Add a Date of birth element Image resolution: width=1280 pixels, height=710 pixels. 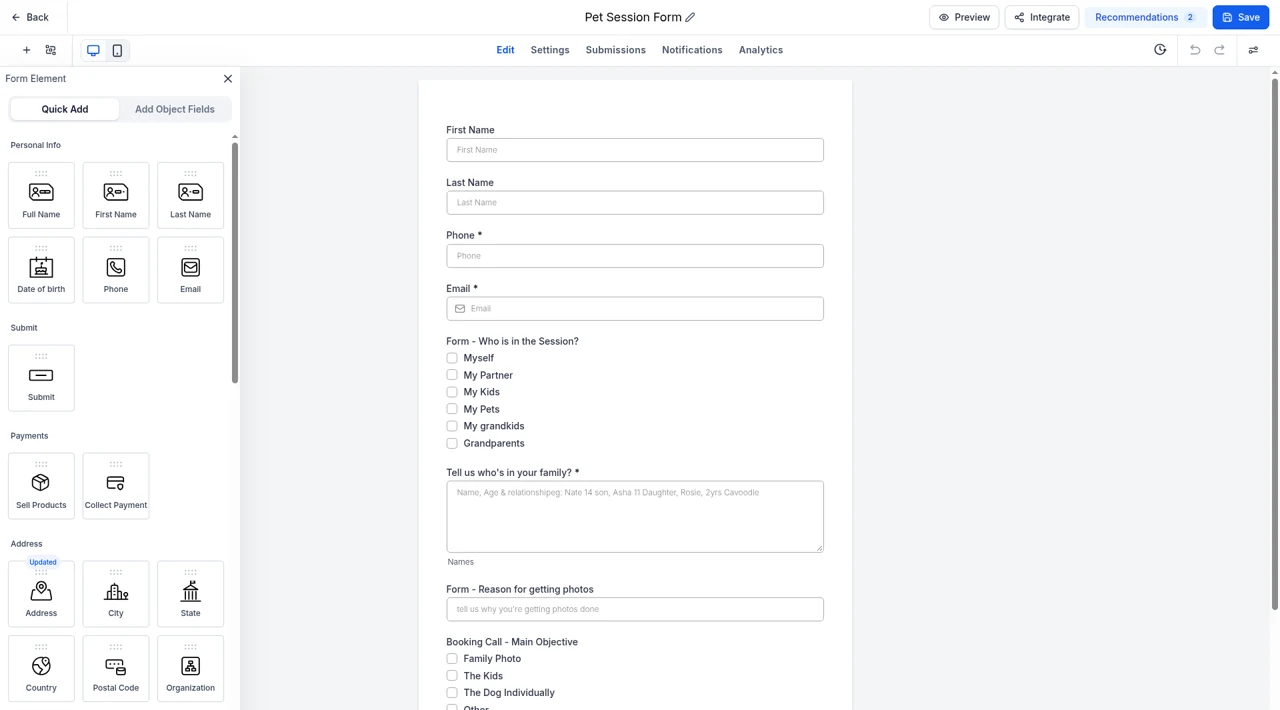[41, 270]
